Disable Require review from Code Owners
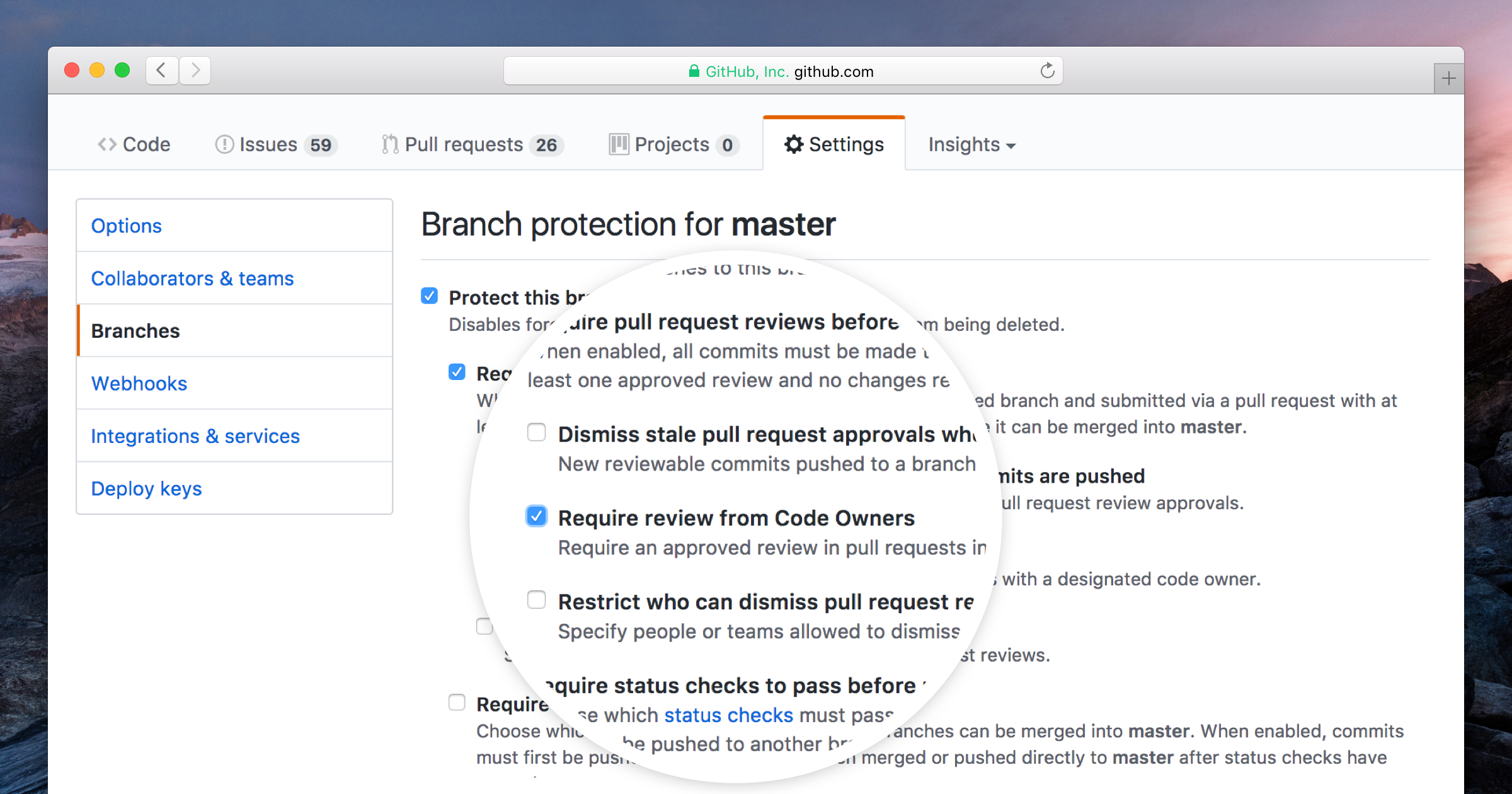The height and width of the screenshot is (794, 1512). pos(537,518)
